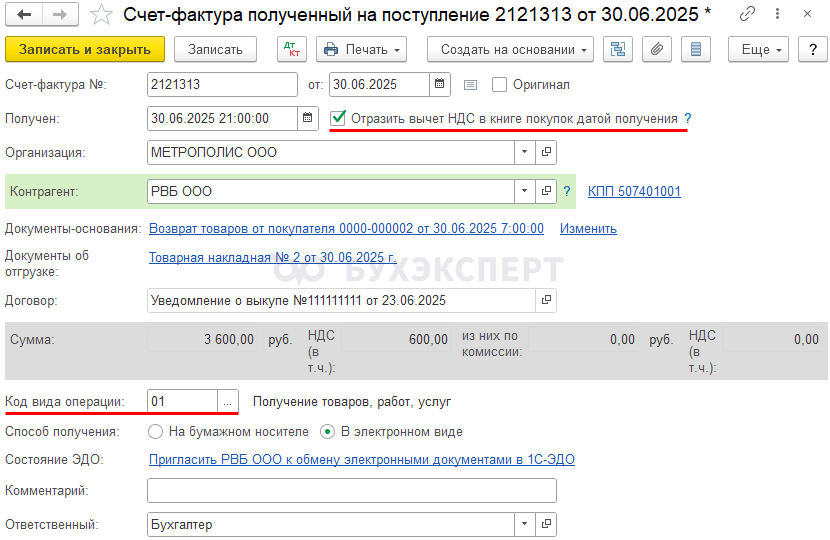Click the Код вида операции field

tap(183, 401)
